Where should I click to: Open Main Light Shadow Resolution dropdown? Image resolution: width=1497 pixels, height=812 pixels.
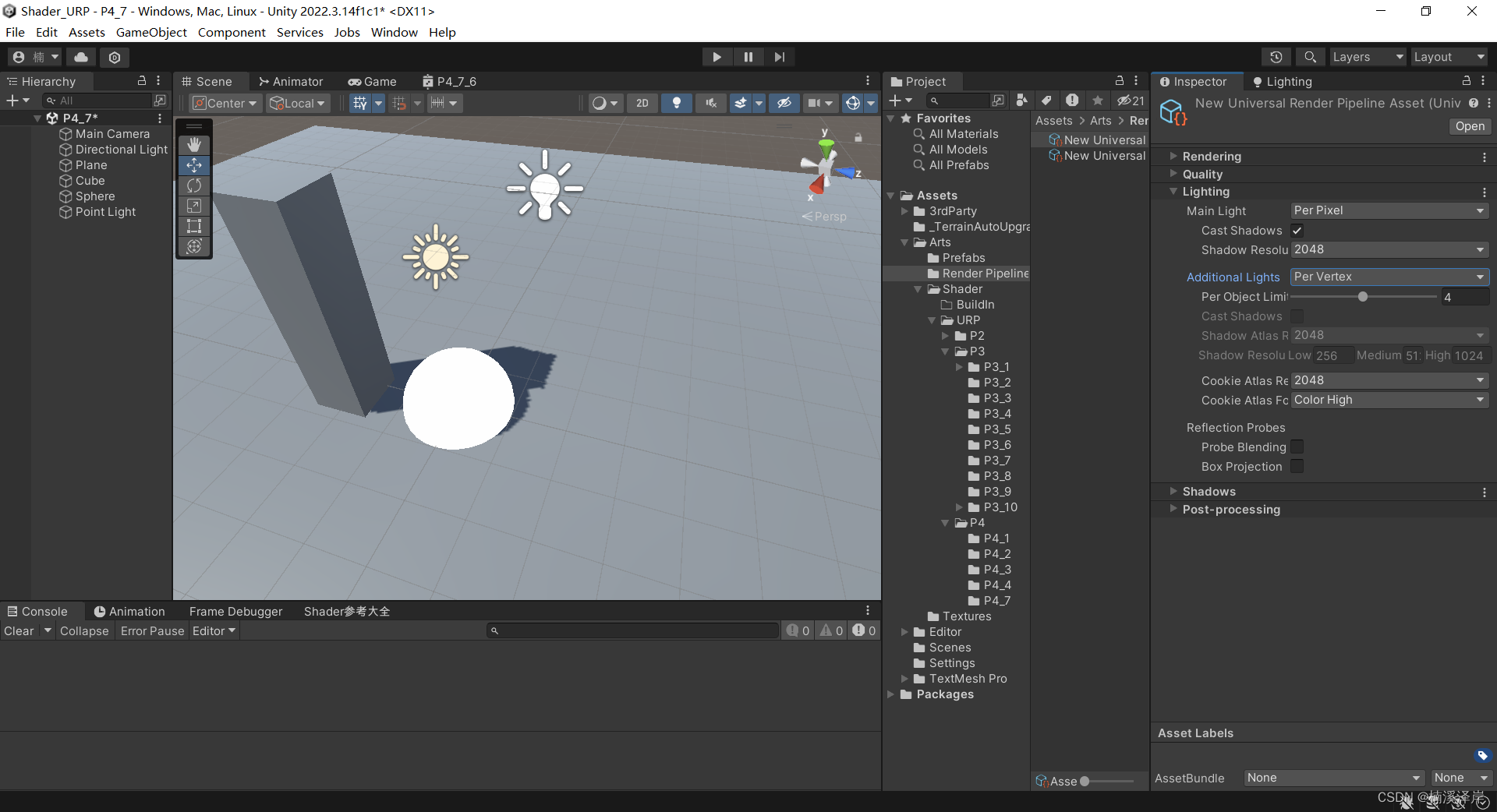pos(1389,249)
